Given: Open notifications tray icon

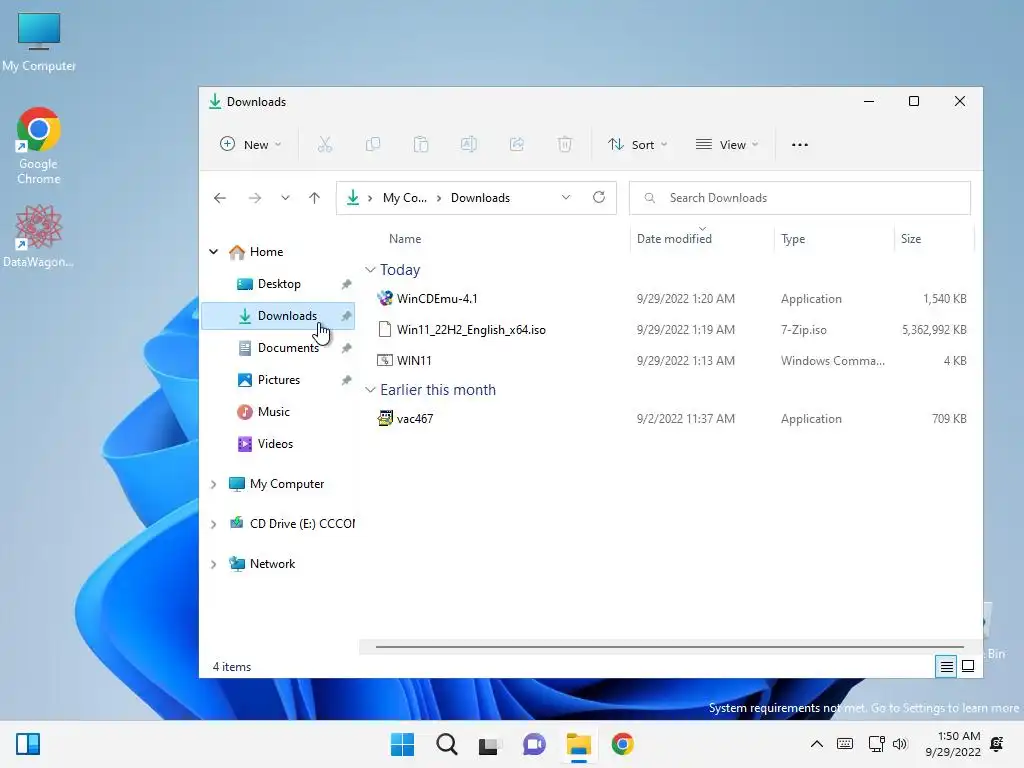Looking at the screenshot, I should point(997,744).
